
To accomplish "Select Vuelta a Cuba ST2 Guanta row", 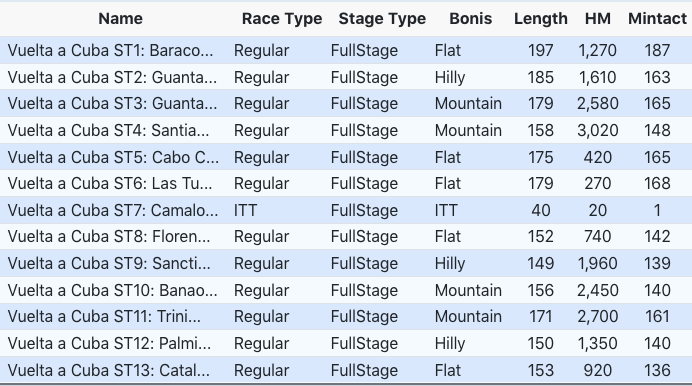I will 346,77.
